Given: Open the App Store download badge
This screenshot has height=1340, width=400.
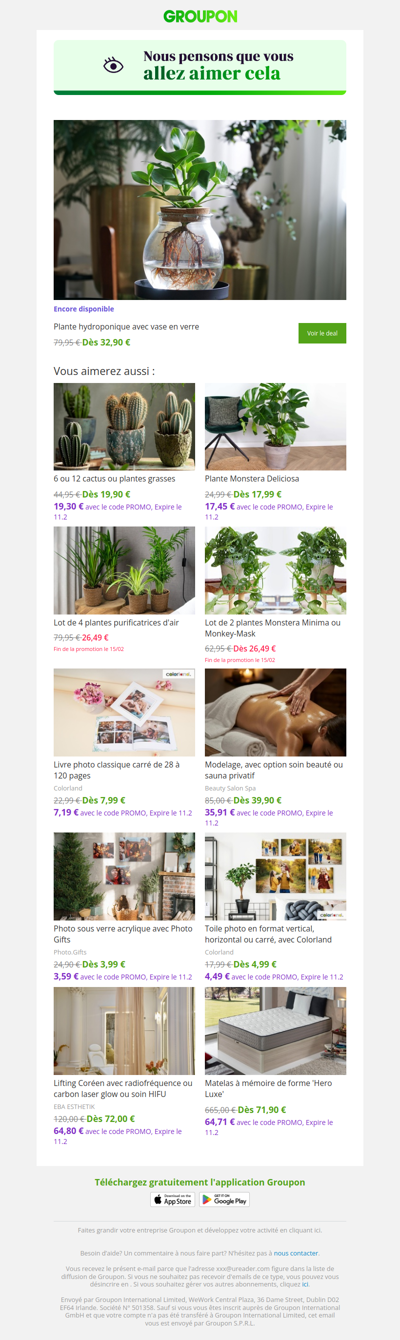Looking at the screenshot, I should point(172,1199).
